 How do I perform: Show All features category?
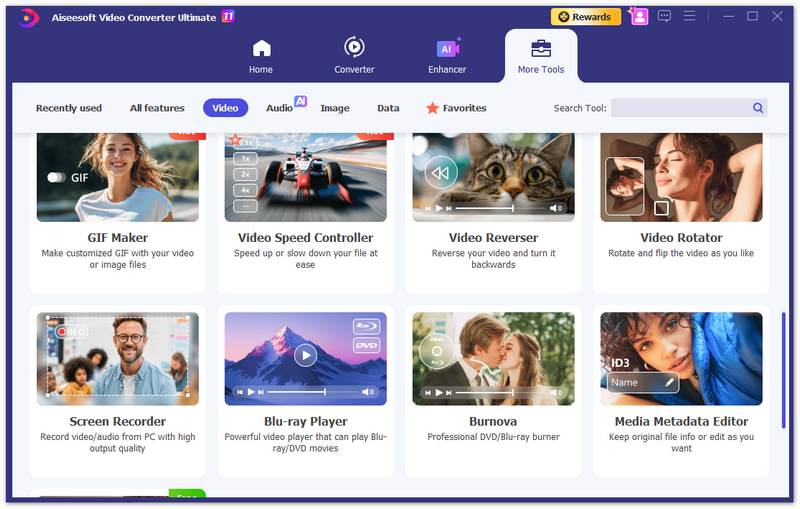pyautogui.click(x=157, y=108)
